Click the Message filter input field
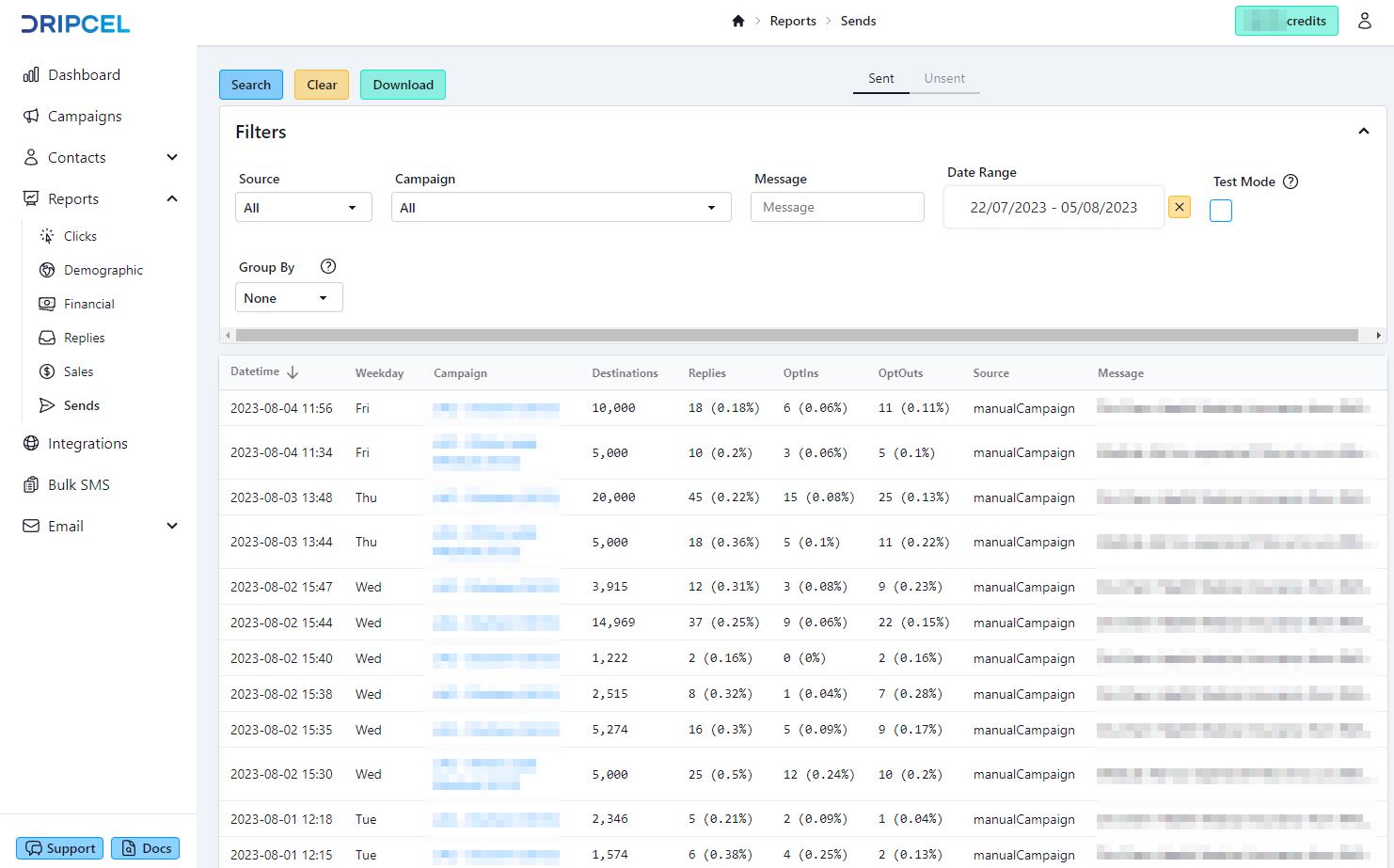 pyautogui.click(x=837, y=207)
